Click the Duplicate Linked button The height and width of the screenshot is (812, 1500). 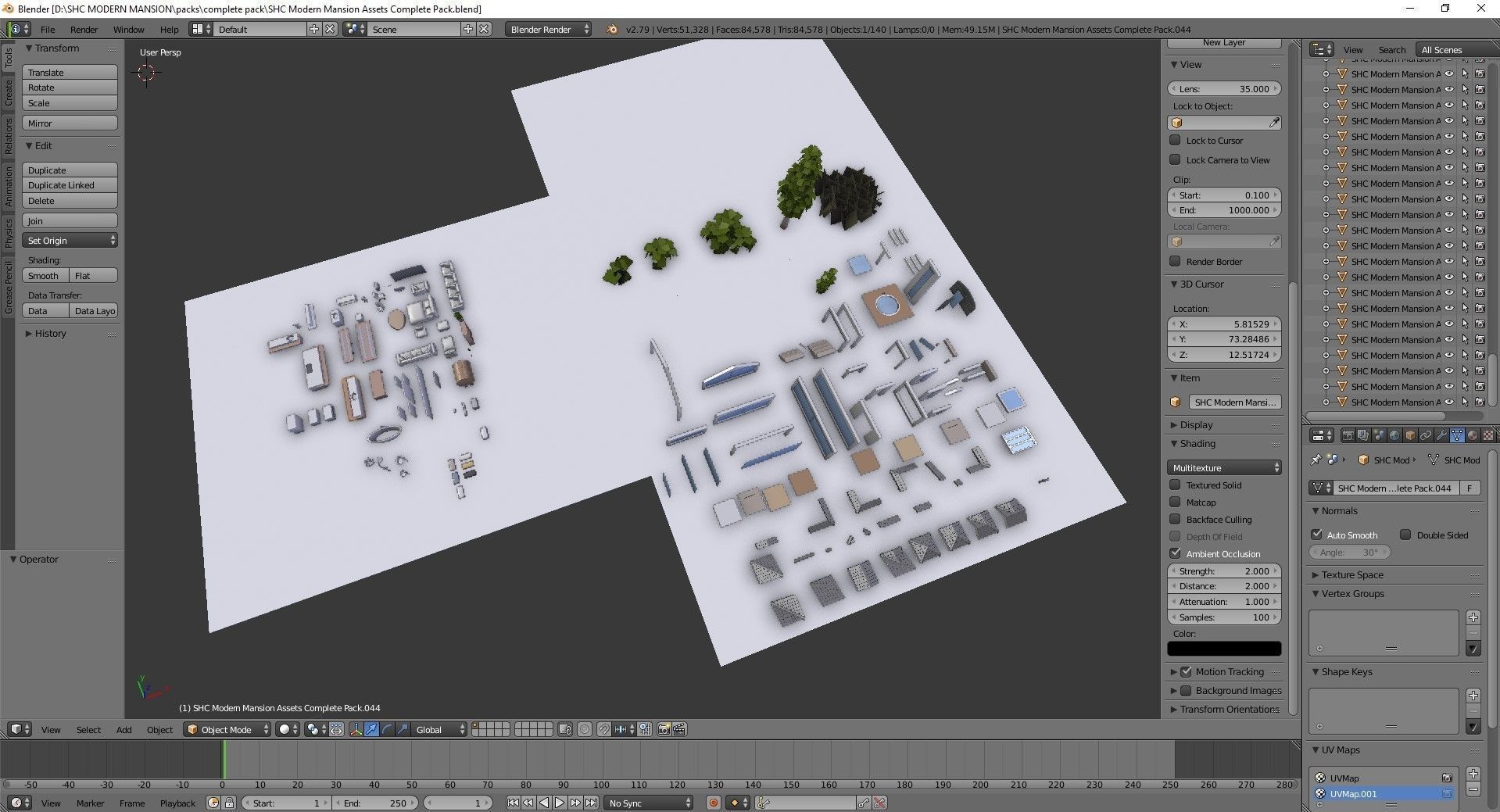(x=70, y=185)
